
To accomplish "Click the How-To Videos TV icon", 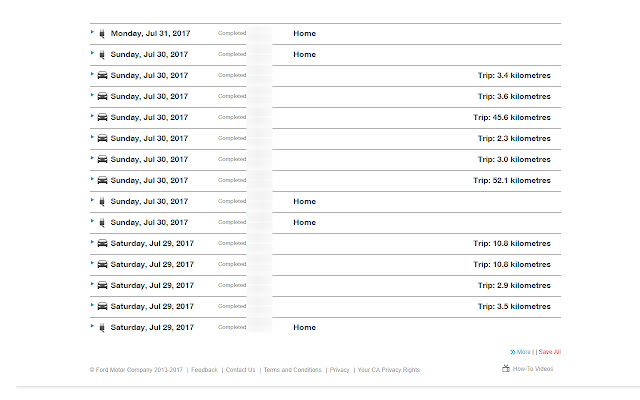I will click(x=506, y=369).
